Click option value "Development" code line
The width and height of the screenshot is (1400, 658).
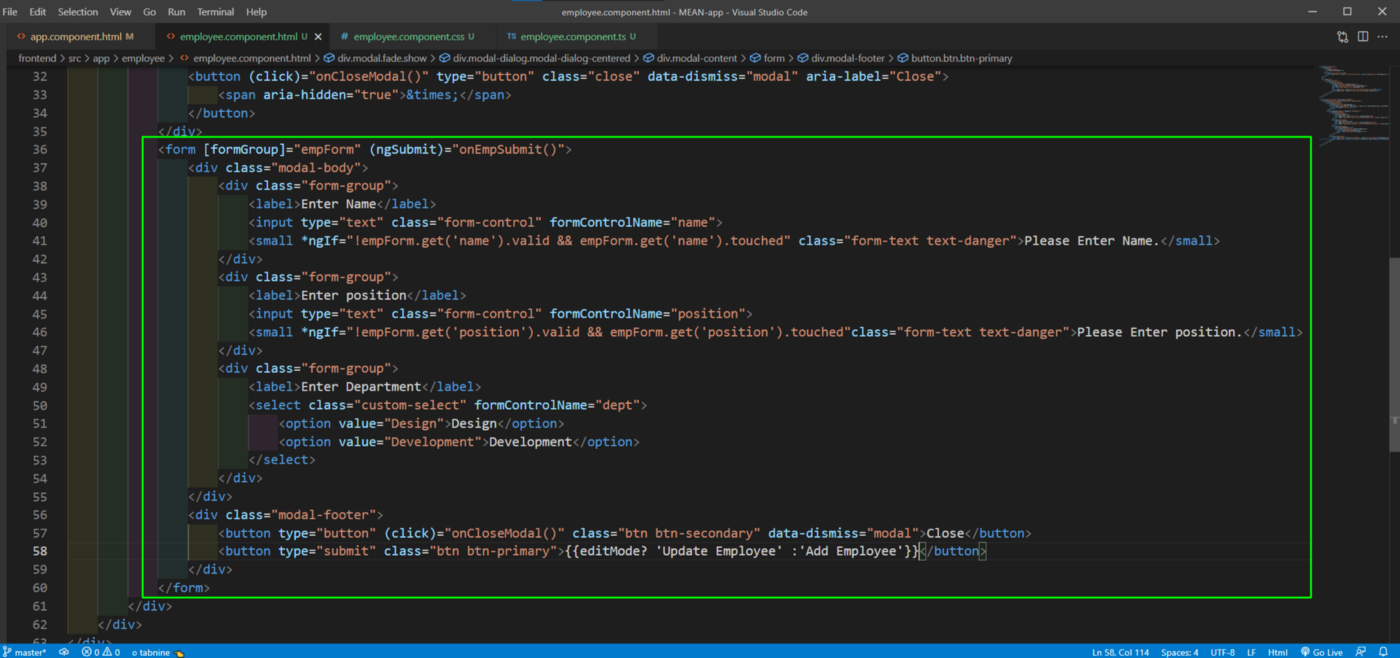click(459, 441)
